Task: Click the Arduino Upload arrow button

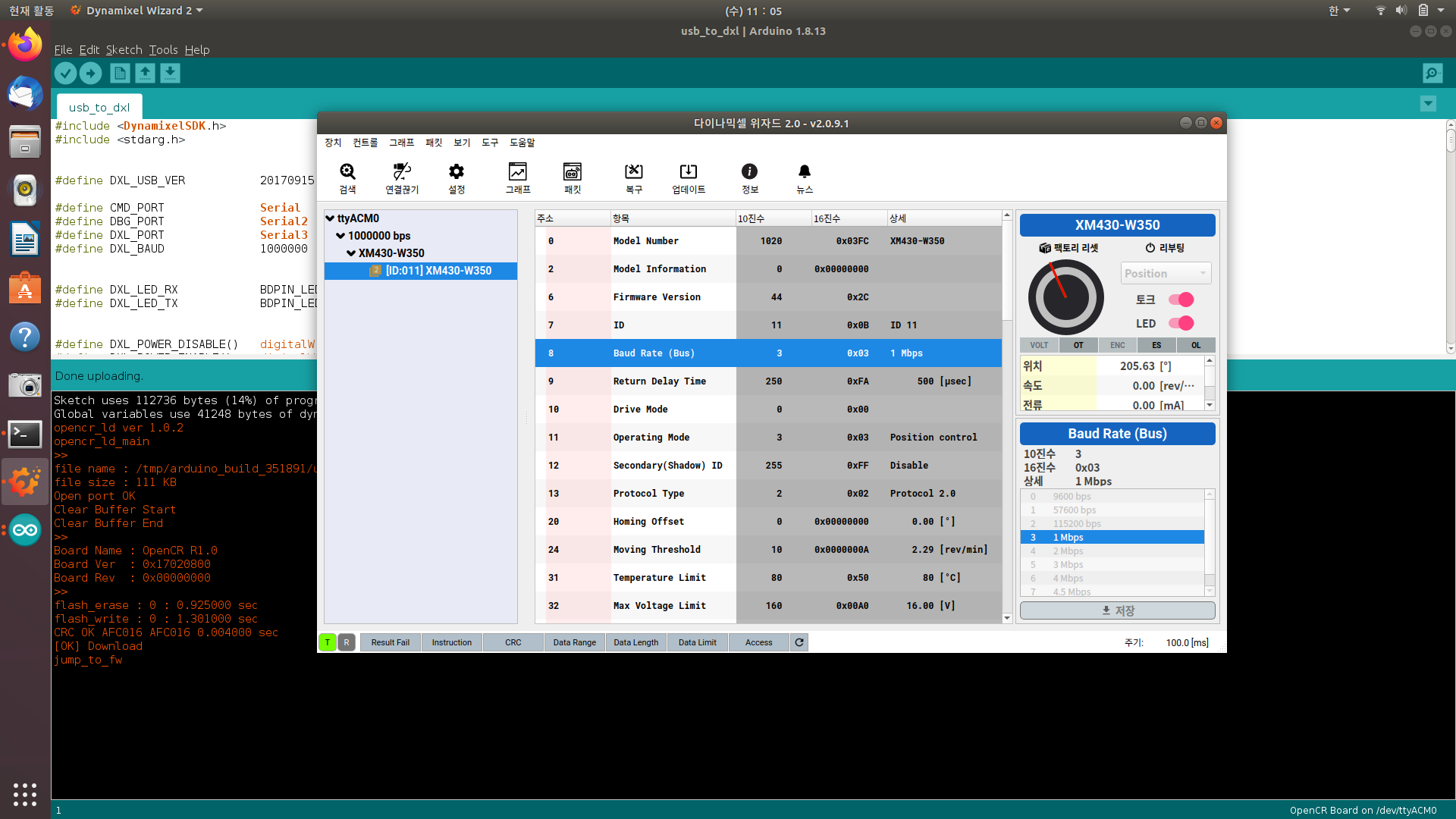Action: pyautogui.click(x=90, y=73)
